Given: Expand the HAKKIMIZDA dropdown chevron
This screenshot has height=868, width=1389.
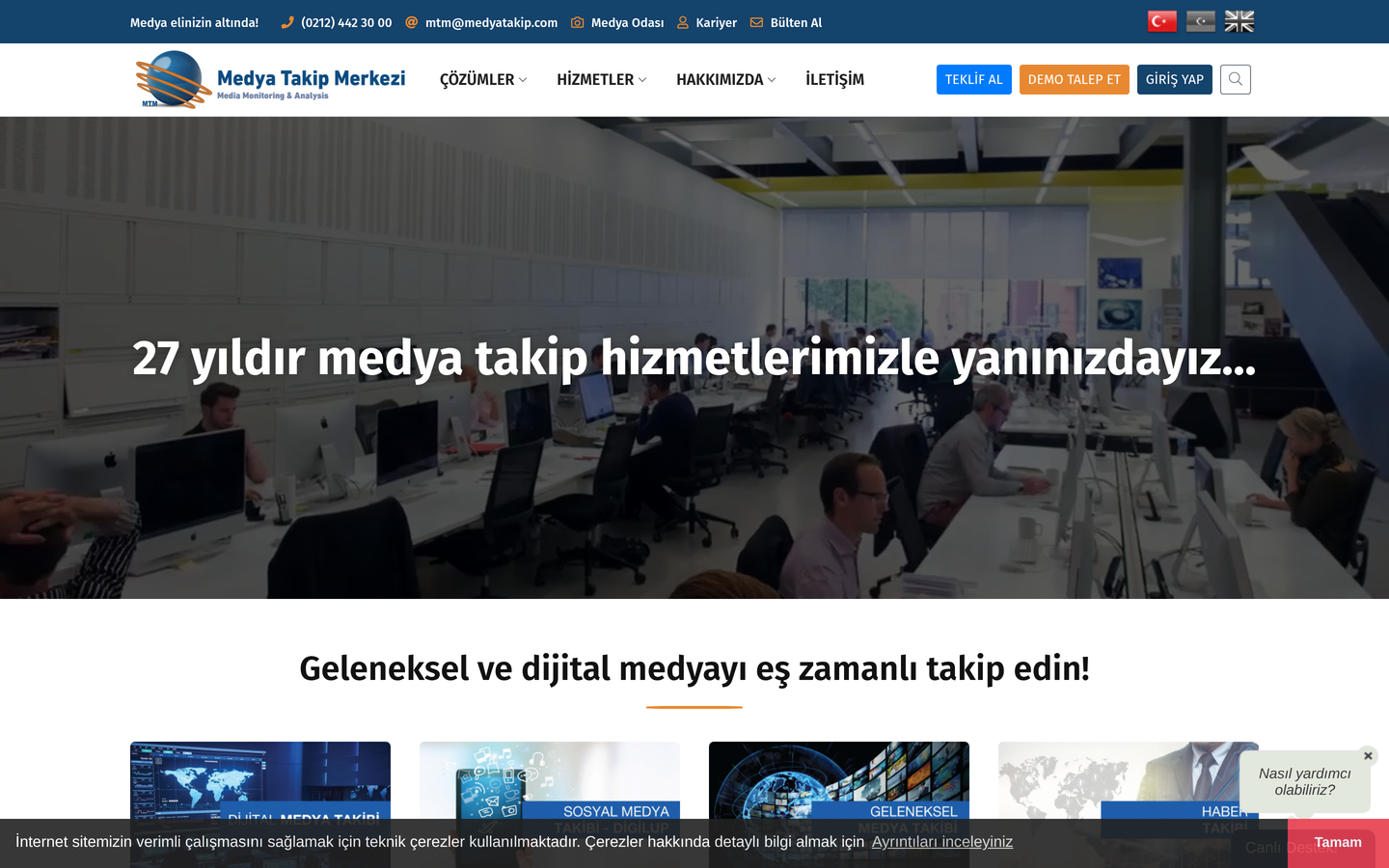Looking at the screenshot, I should 772,80.
